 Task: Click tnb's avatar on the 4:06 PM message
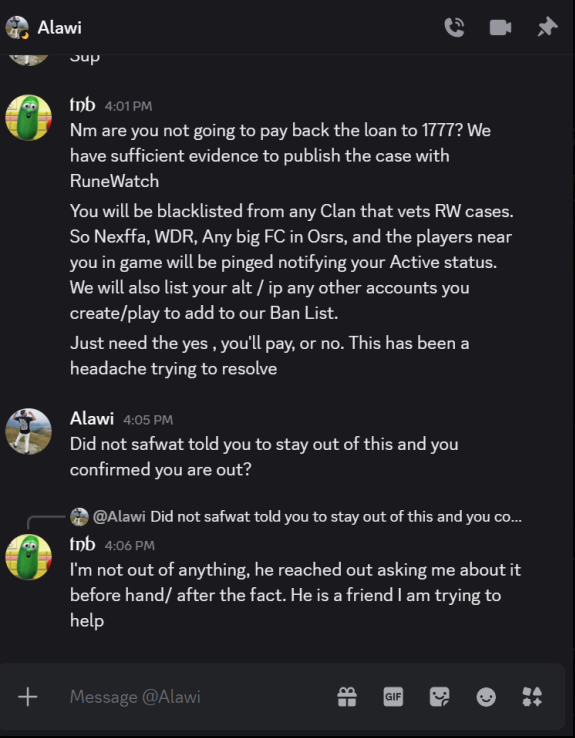(x=28, y=557)
